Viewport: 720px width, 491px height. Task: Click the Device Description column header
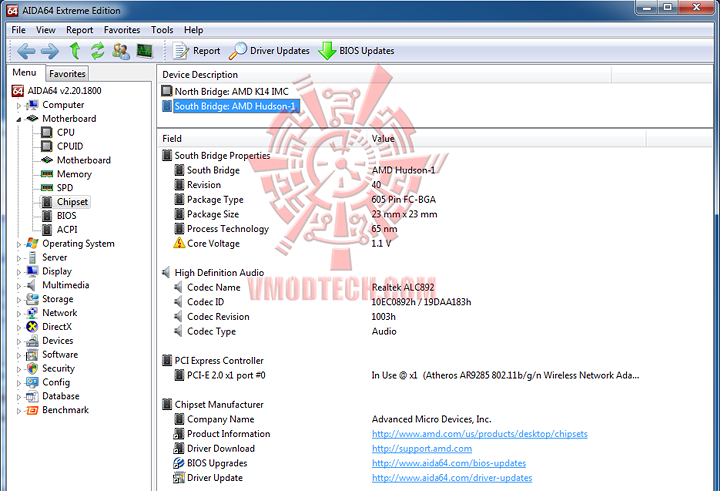384,74
